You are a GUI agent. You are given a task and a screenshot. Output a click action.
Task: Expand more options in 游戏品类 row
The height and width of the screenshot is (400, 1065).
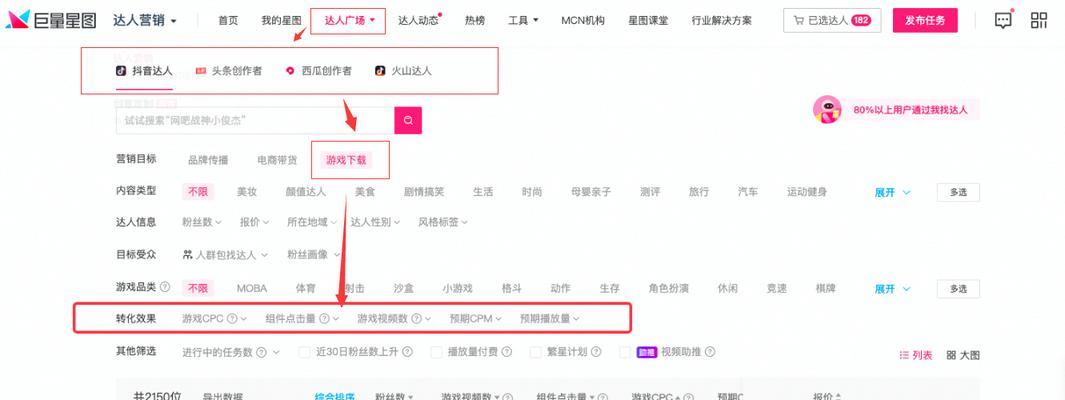click(892, 289)
